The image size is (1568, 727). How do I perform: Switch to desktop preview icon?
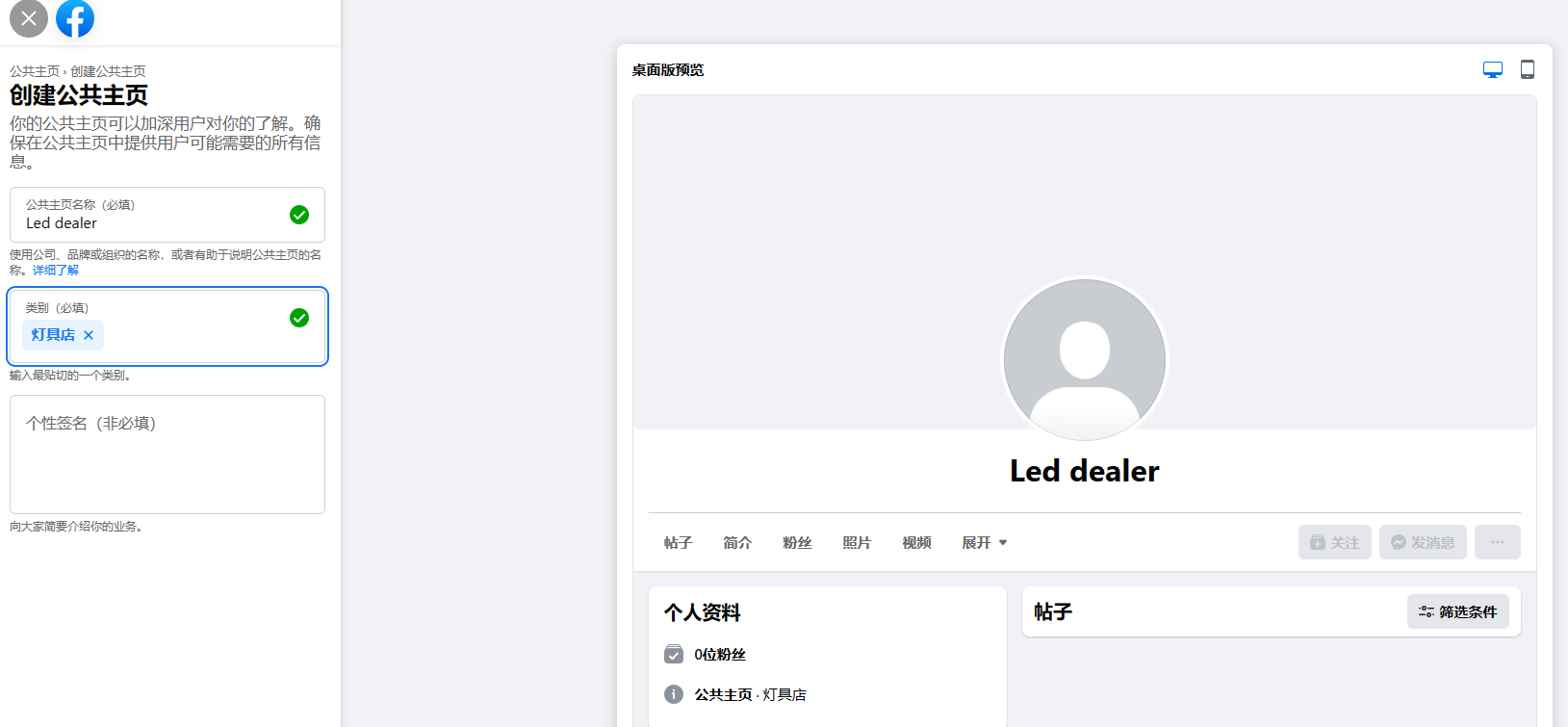click(x=1493, y=69)
